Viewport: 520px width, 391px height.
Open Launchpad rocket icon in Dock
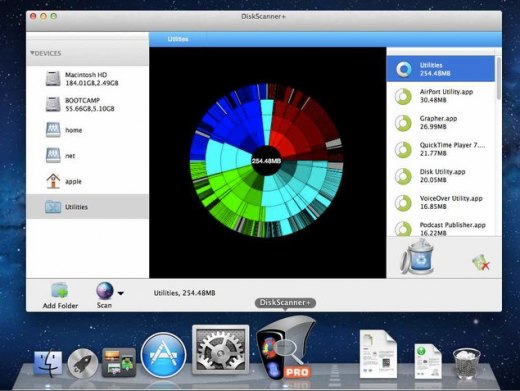click(x=83, y=363)
